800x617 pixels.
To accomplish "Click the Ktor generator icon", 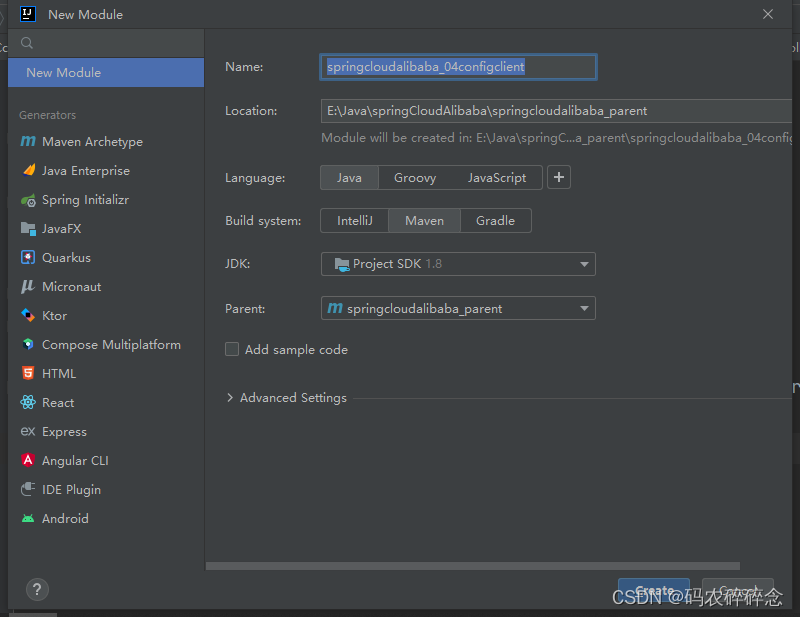I will tap(28, 315).
